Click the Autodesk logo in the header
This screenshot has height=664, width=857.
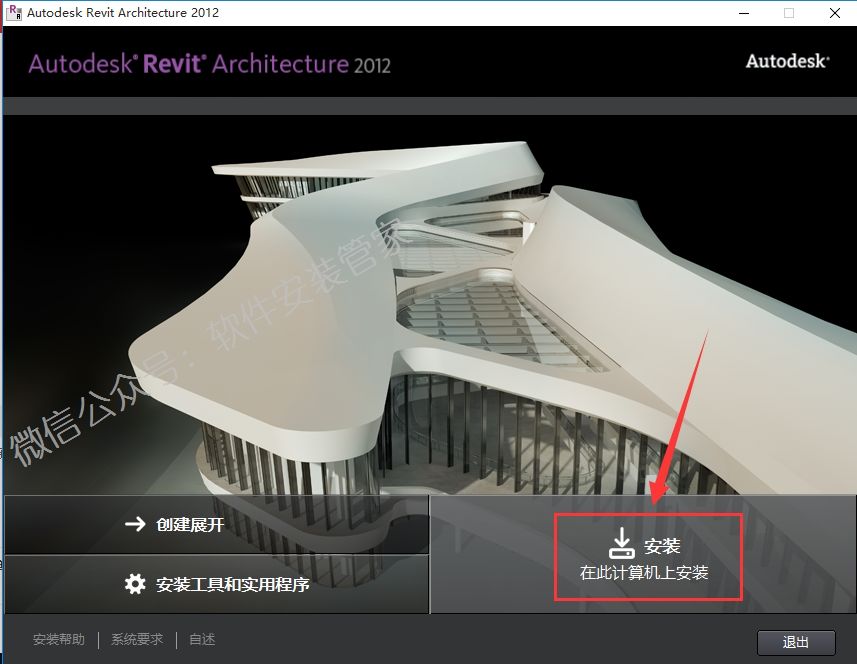click(787, 62)
